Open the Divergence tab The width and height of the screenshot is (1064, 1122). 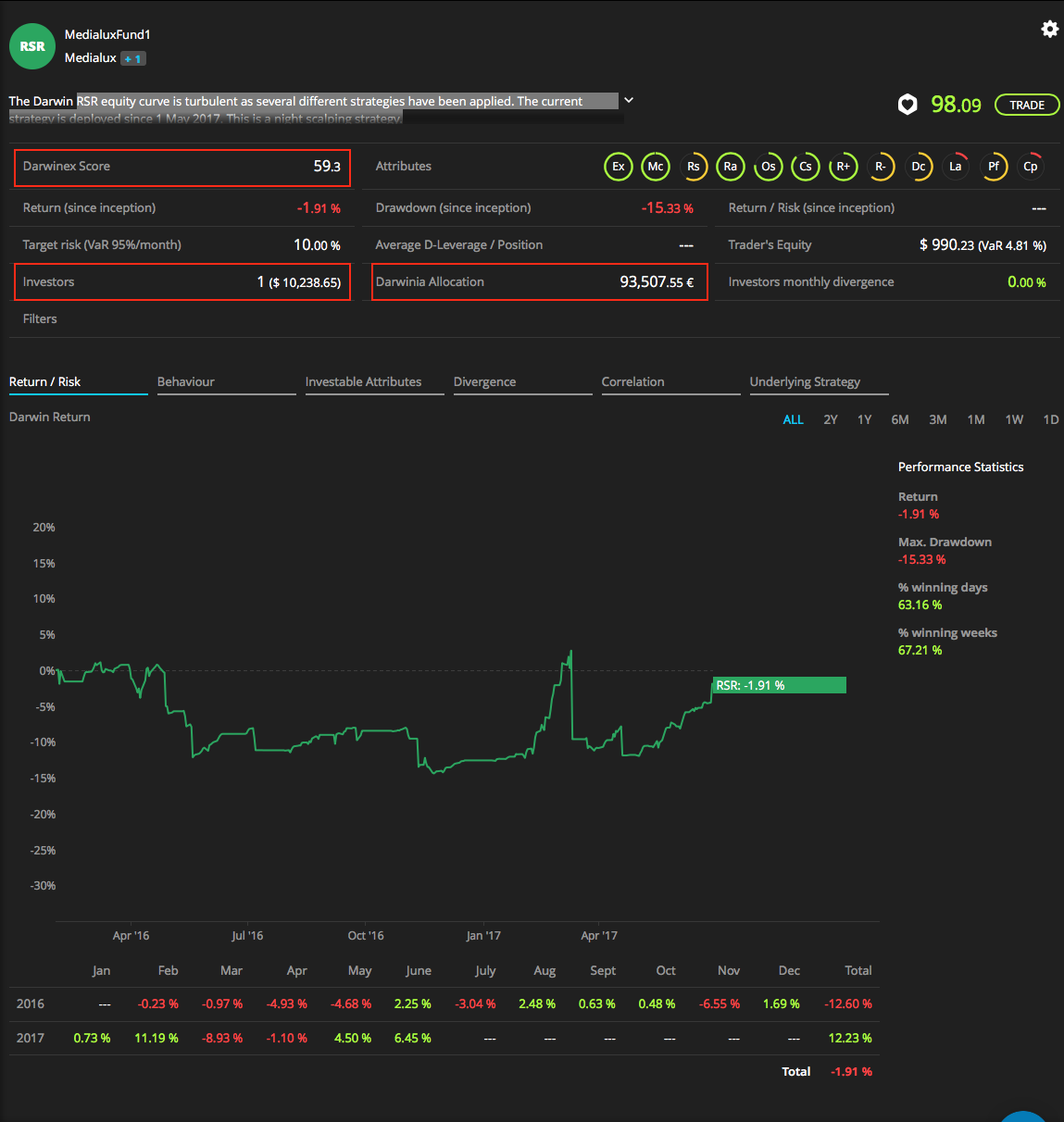(523, 382)
